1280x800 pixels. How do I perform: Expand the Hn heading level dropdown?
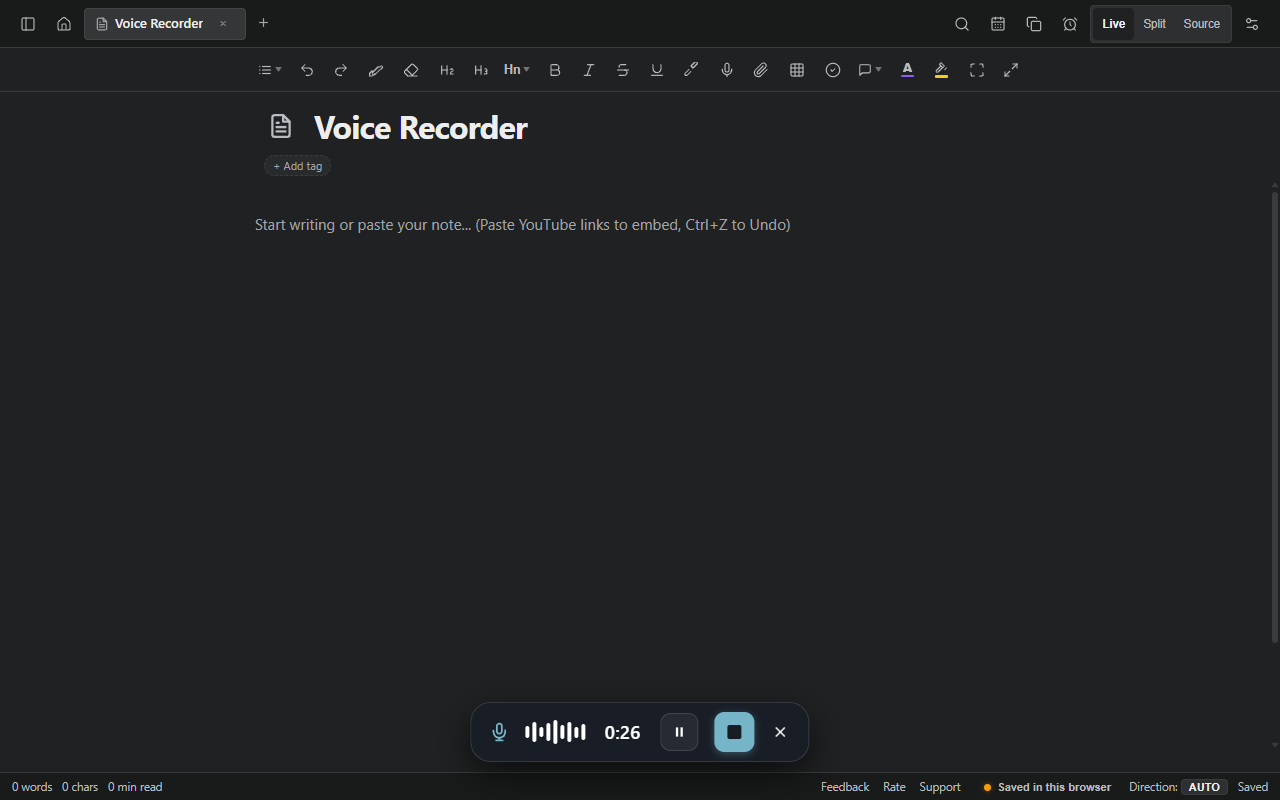(517, 70)
